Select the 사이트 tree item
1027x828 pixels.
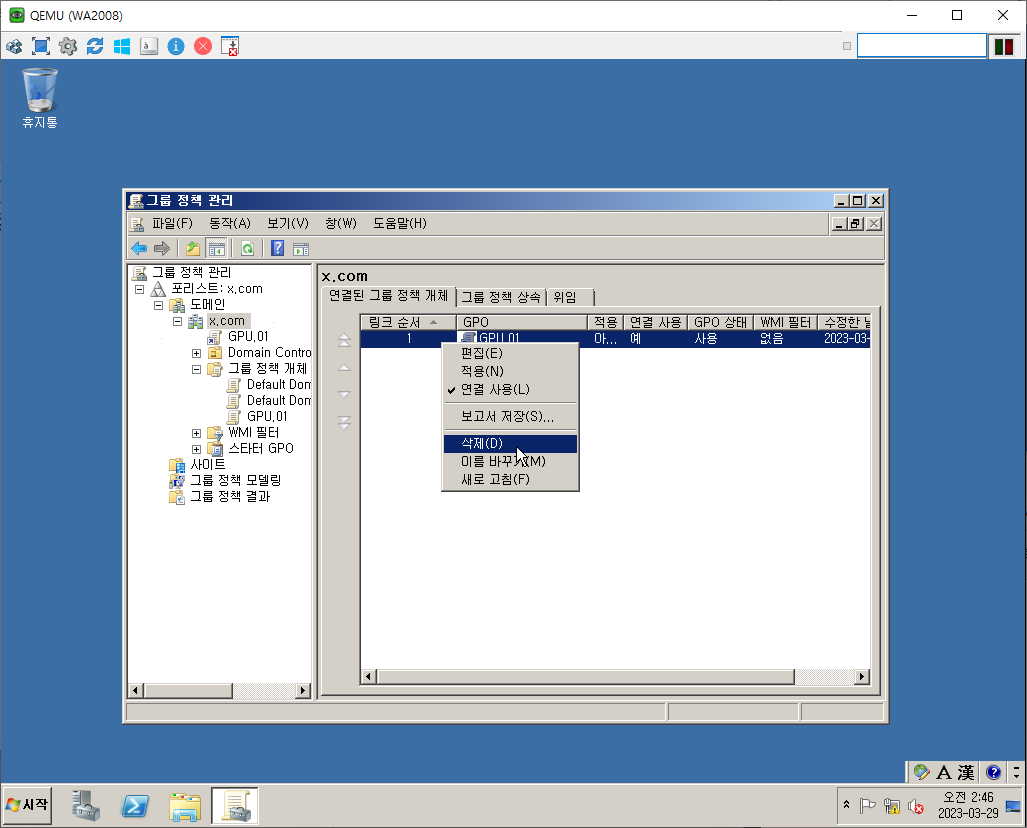point(207,464)
